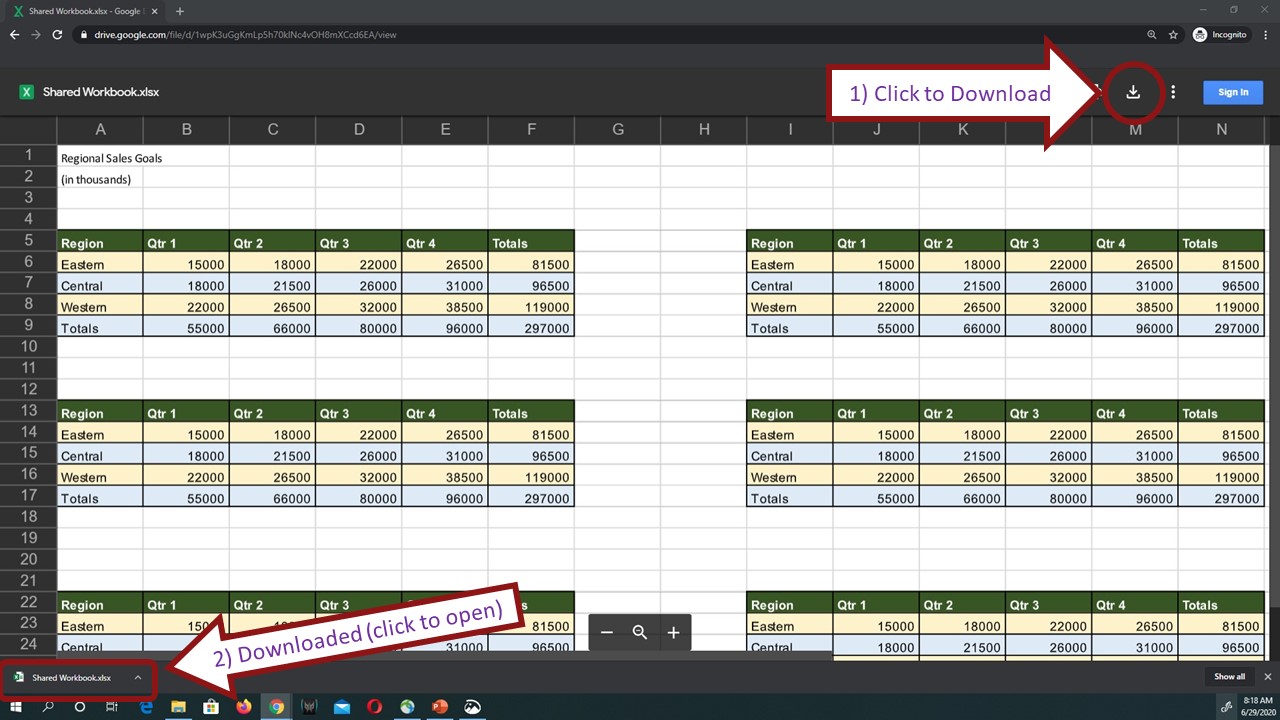
Task: Zoom in with the plus button
Action: [674, 632]
